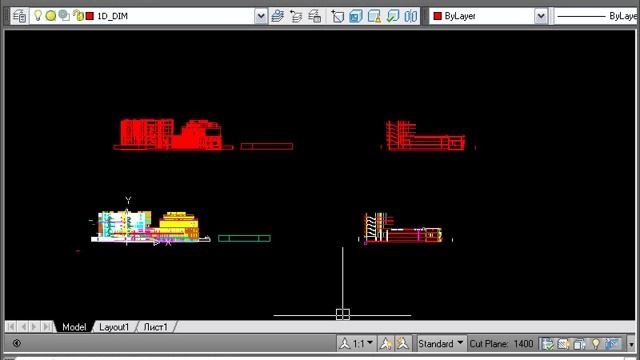This screenshot has width=640, height=360.
Task: Open the status bar menu arrow
Action: pos(631,344)
